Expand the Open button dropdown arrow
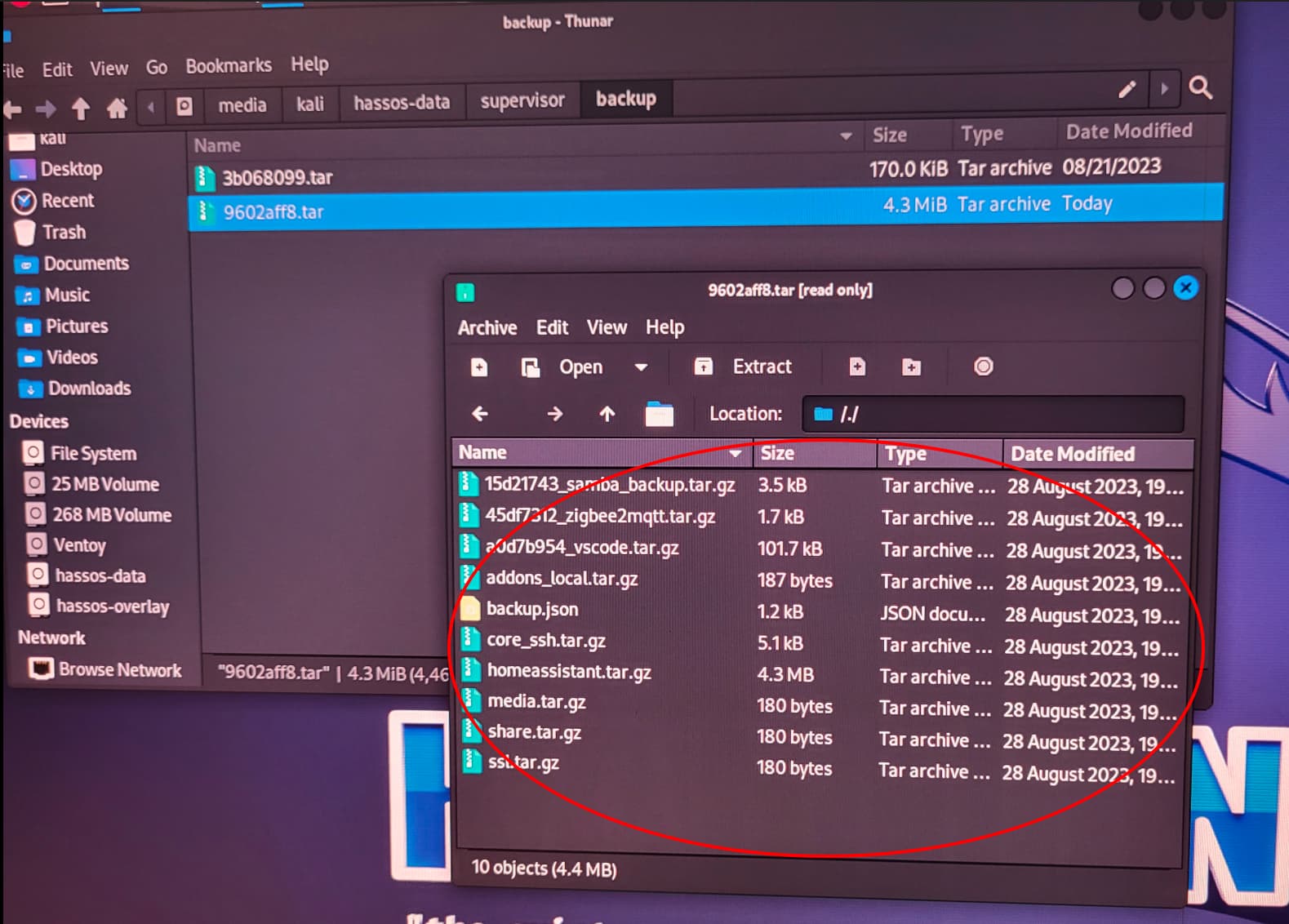Image resolution: width=1289 pixels, height=924 pixels. tap(641, 367)
